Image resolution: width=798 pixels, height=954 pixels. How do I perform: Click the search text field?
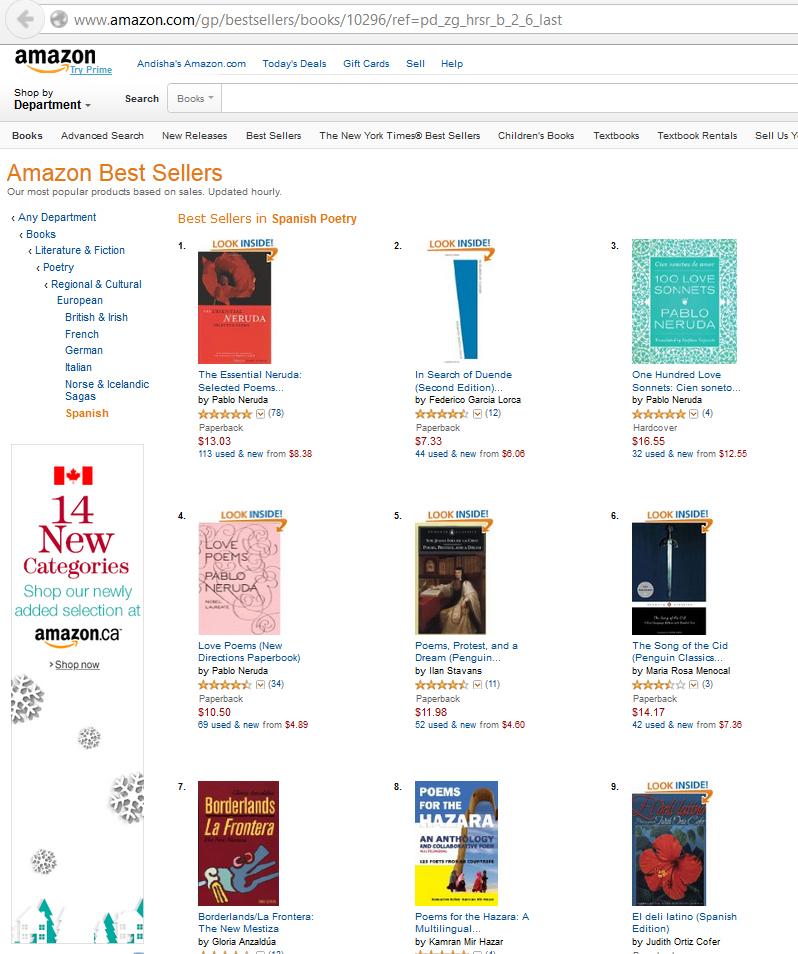500,99
